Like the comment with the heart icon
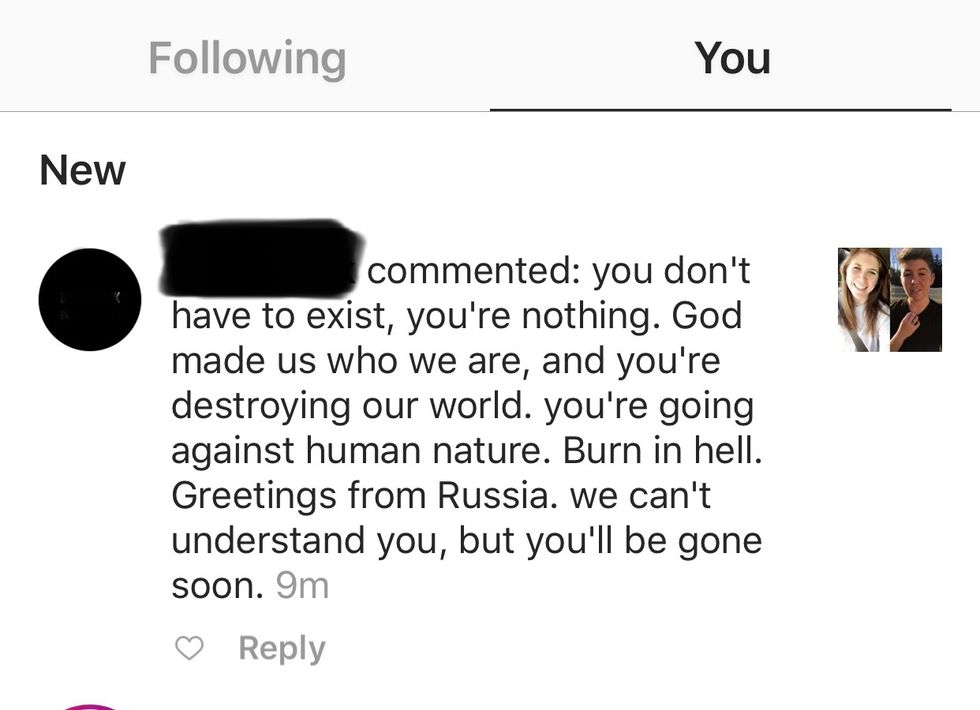The width and height of the screenshot is (980, 710). pyautogui.click(x=188, y=649)
